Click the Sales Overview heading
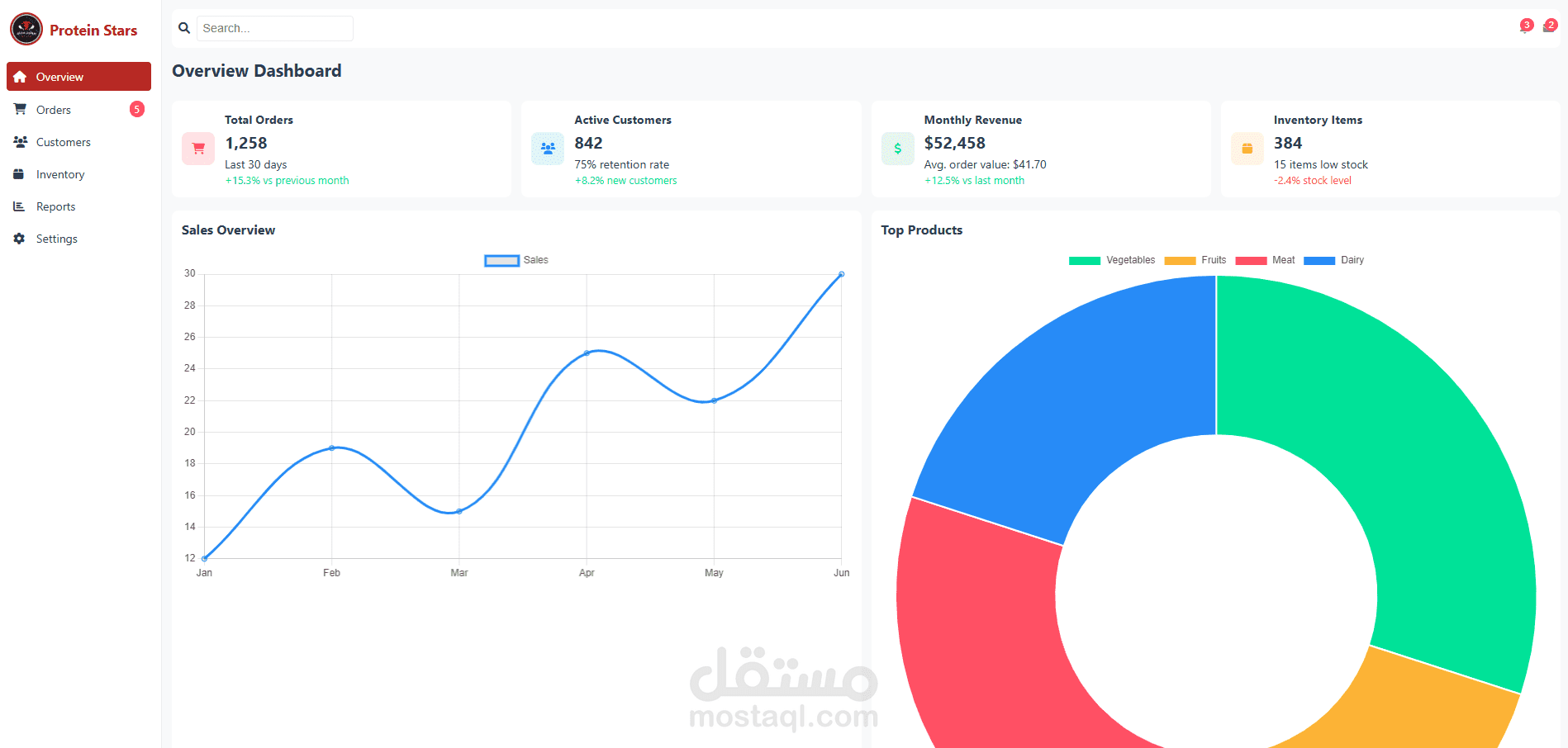Image resolution: width=1568 pixels, height=748 pixels. tap(229, 230)
